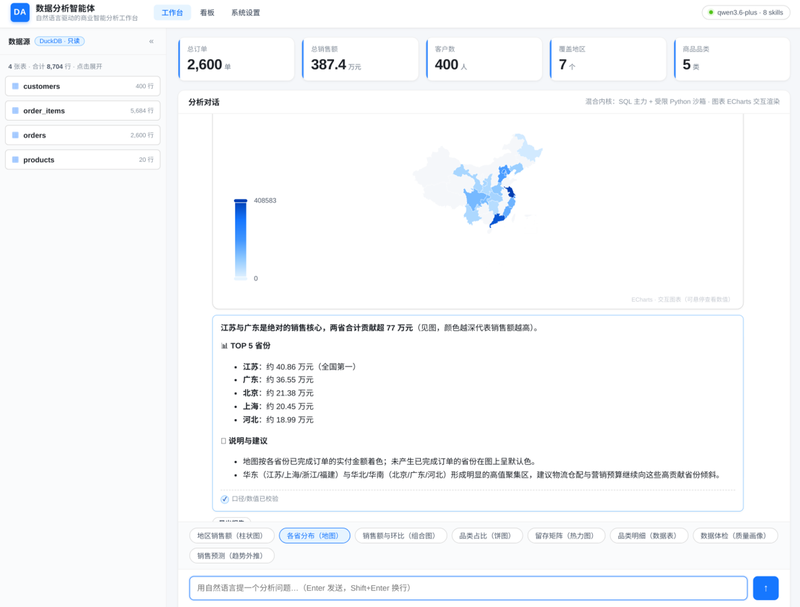The image size is (800, 607).
Task: Switch to the 工作台 tab
Action: 172,12
